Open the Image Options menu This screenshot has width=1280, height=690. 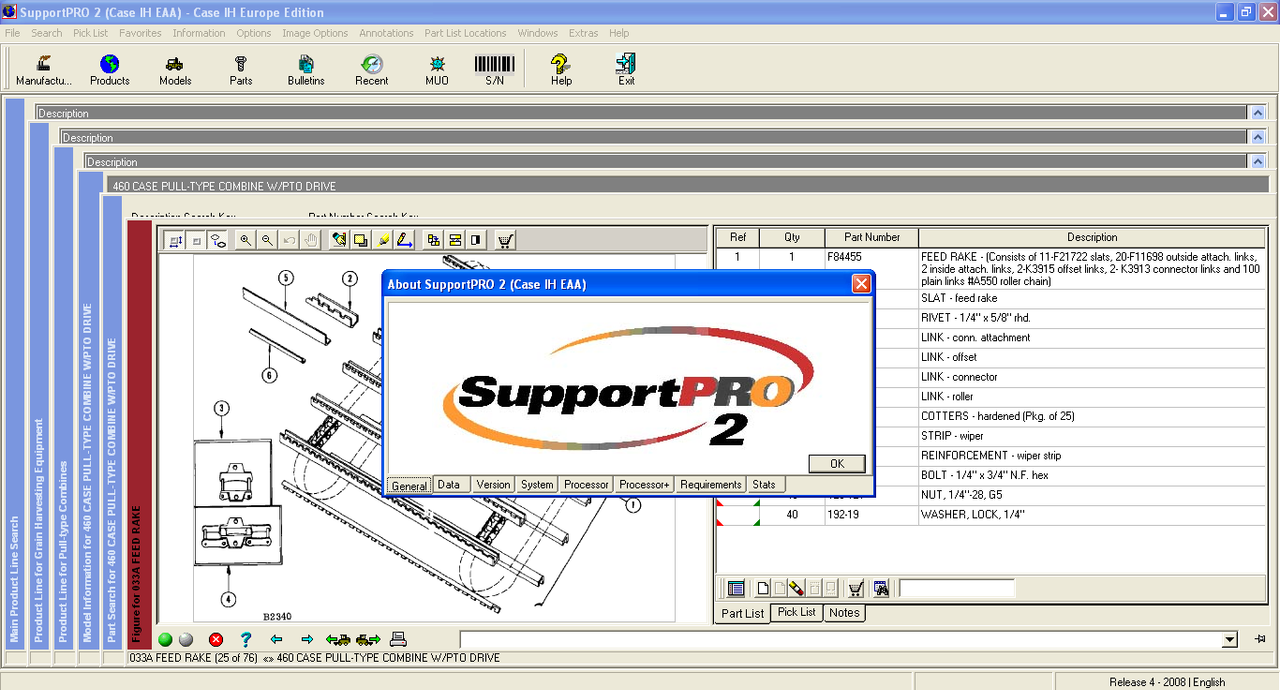pyautogui.click(x=315, y=33)
